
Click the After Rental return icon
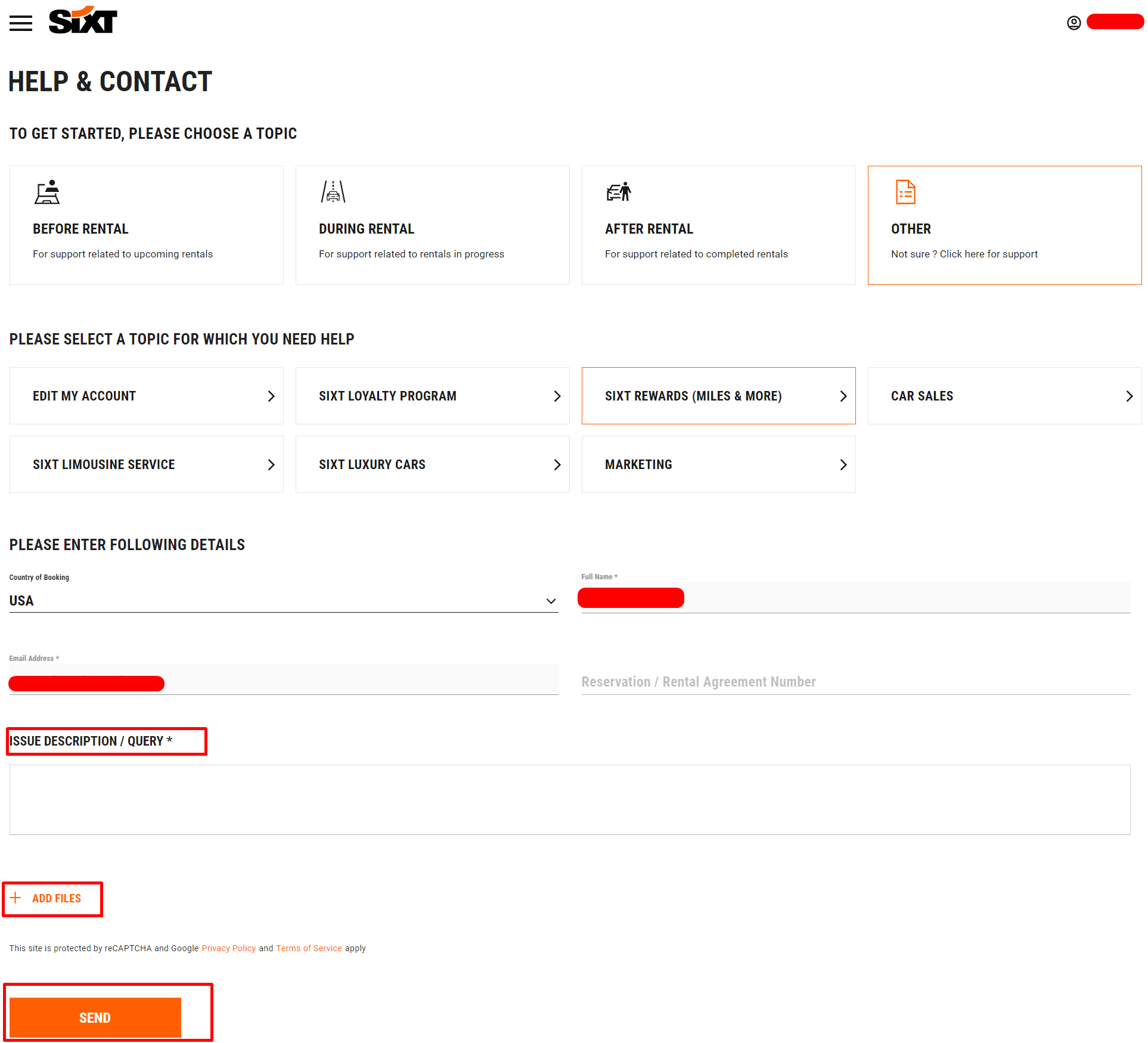point(618,192)
